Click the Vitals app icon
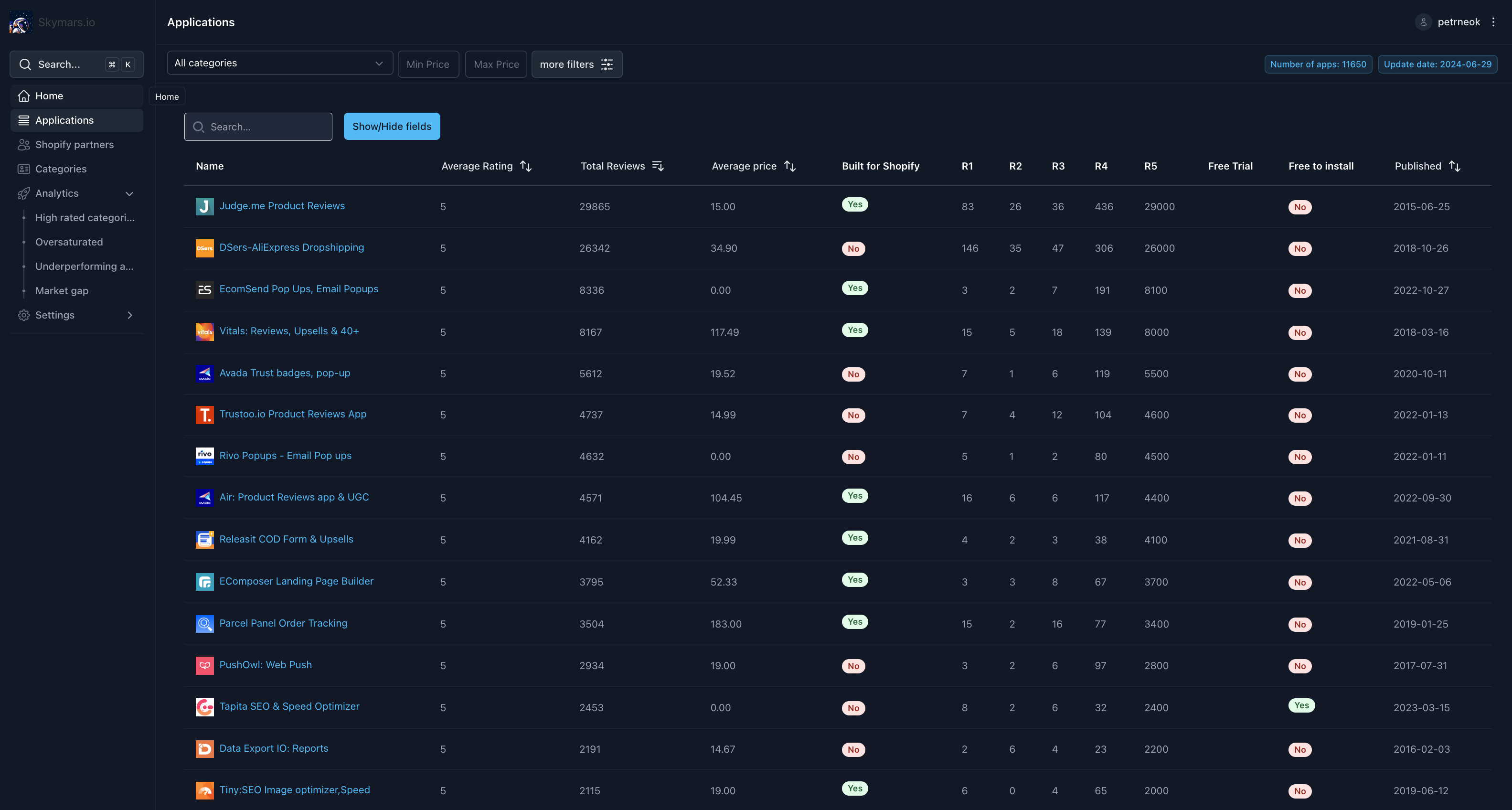 point(205,332)
